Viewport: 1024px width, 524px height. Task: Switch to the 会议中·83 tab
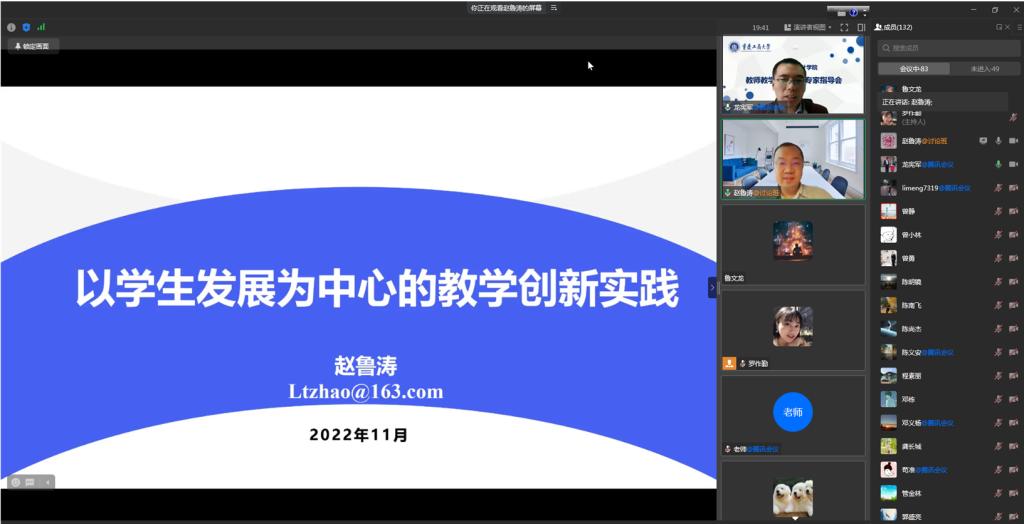tap(913, 69)
